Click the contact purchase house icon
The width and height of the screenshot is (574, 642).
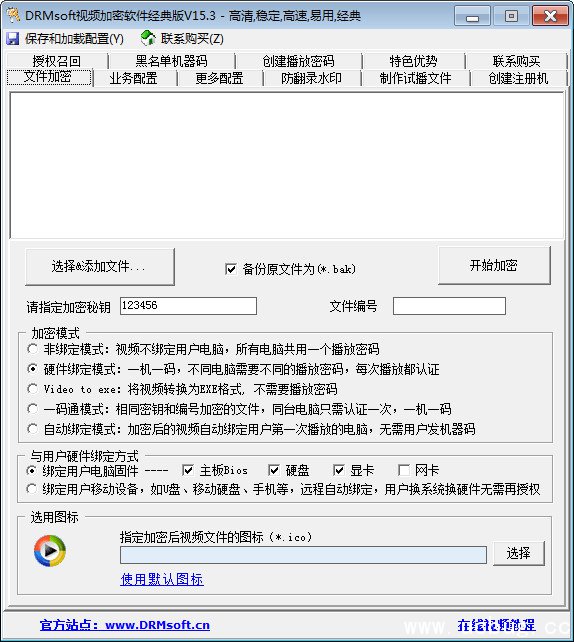(148, 38)
